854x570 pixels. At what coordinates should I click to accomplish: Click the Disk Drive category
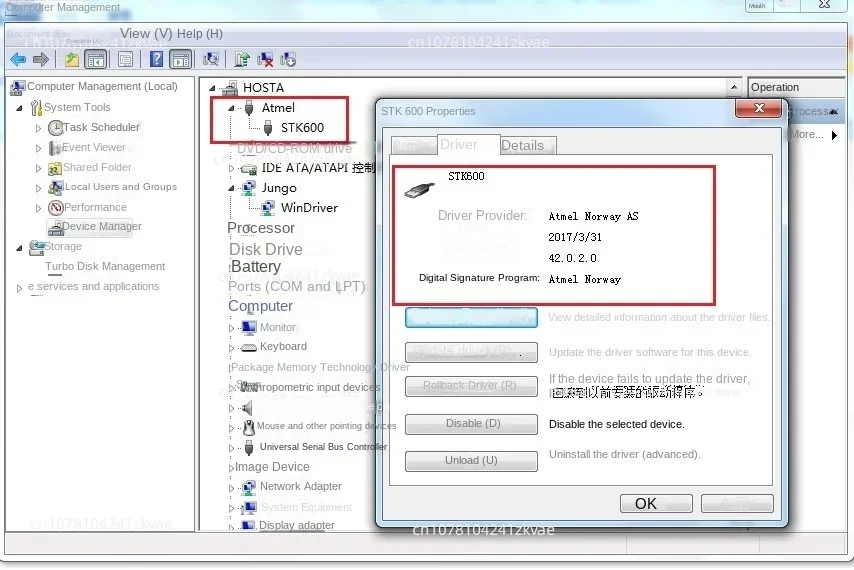tap(266, 249)
